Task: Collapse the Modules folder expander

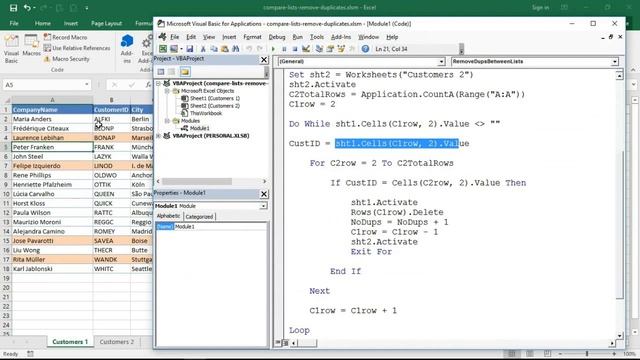Action: (167, 121)
